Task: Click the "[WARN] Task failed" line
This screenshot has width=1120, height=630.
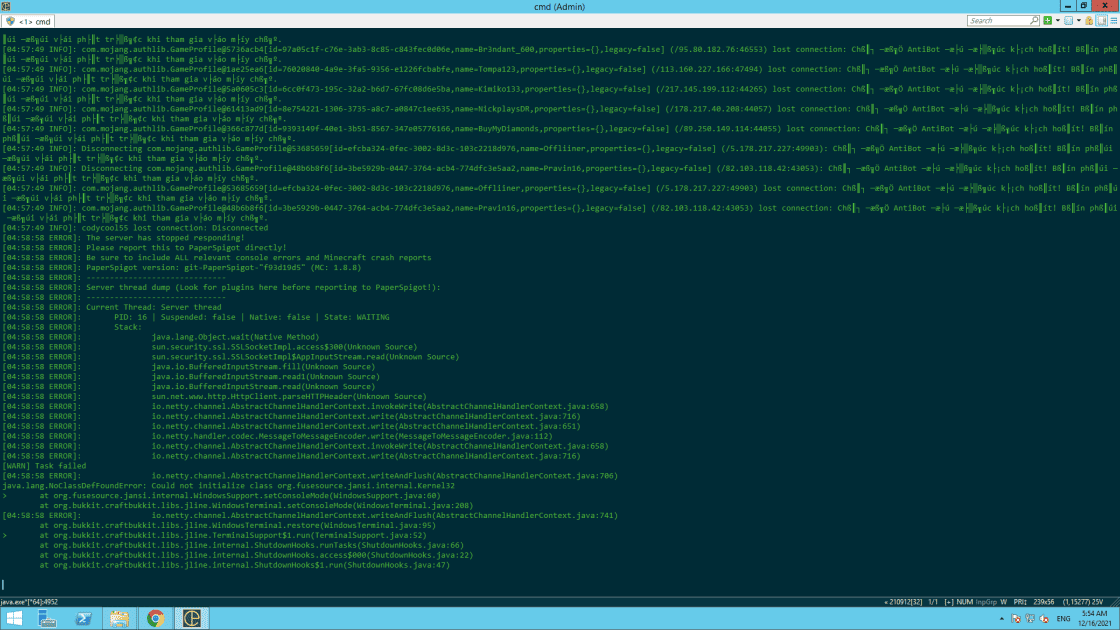Action: [44, 466]
